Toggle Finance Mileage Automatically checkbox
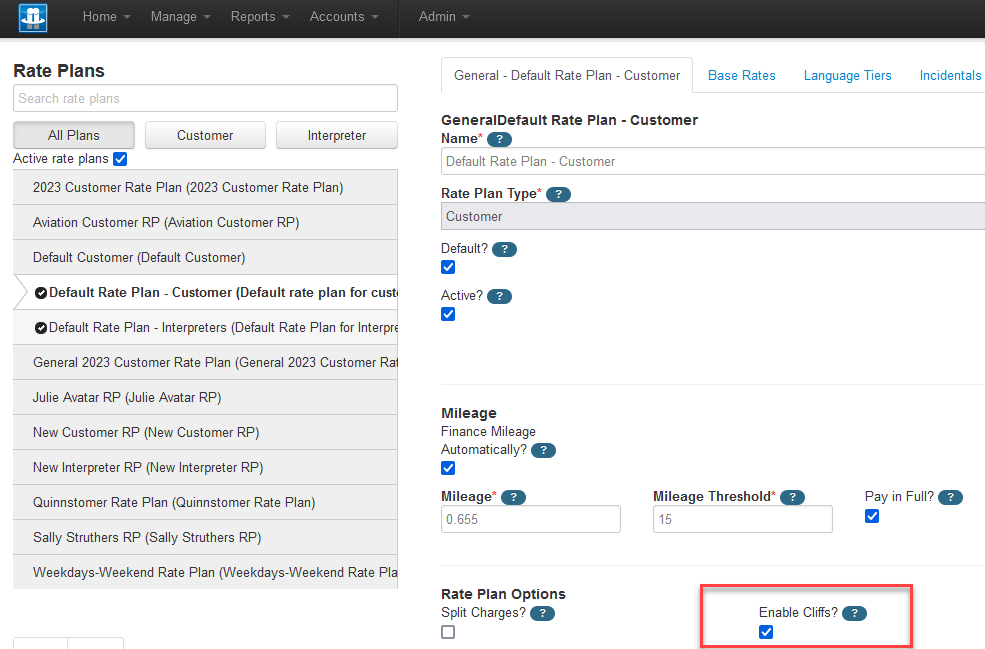 point(448,468)
